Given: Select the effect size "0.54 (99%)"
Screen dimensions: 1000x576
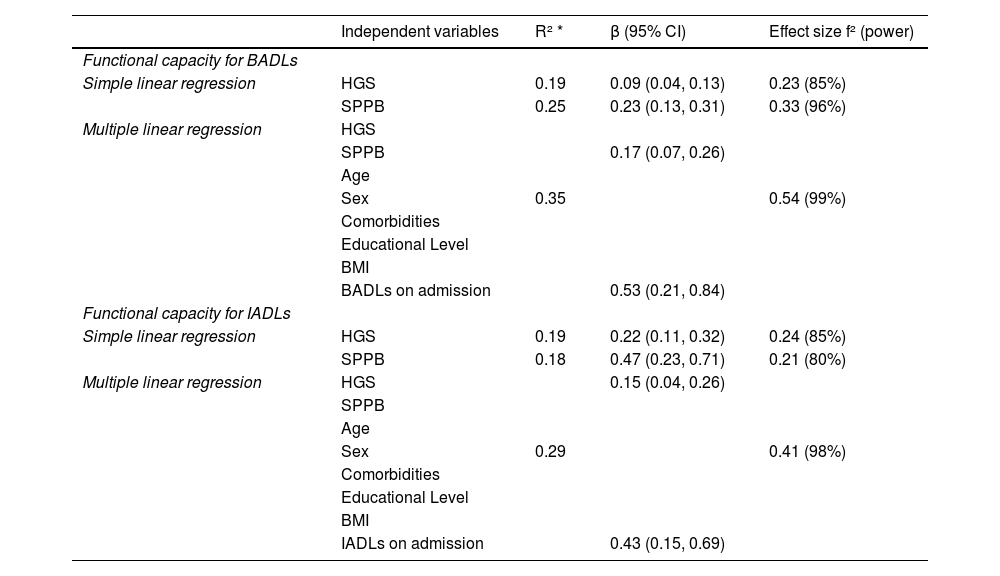Looking at the screenshot, I should [x=807, y=199].
